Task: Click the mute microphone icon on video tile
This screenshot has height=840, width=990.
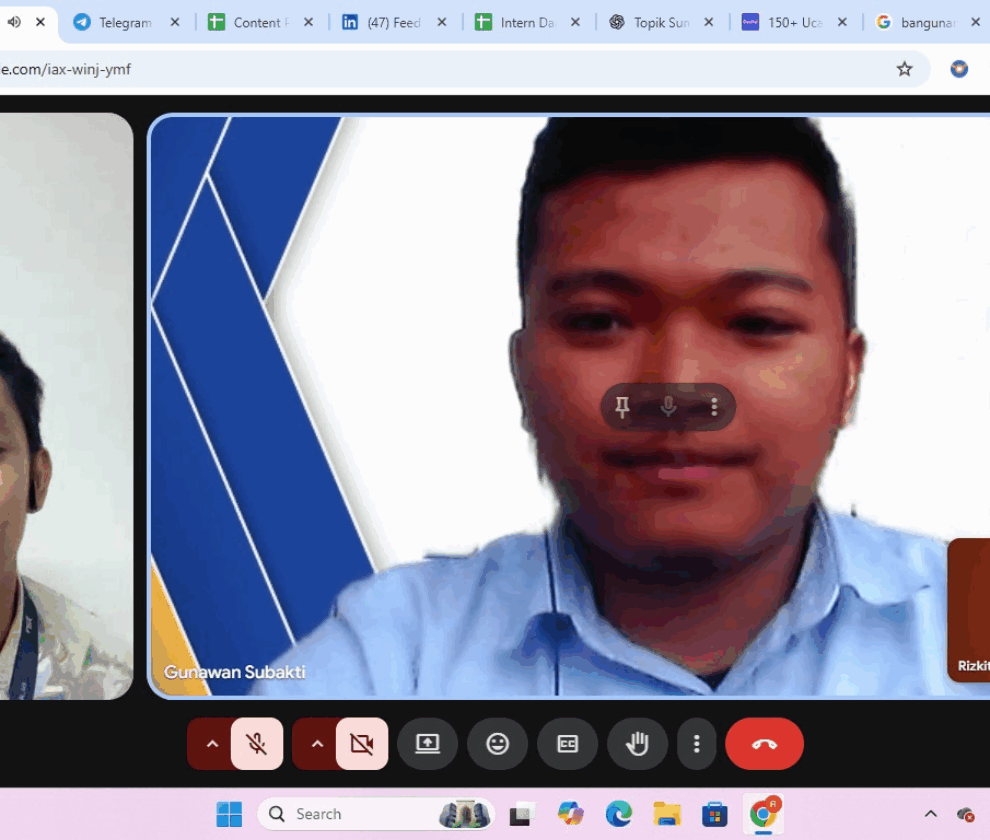Action: click(x=668, y=407)
